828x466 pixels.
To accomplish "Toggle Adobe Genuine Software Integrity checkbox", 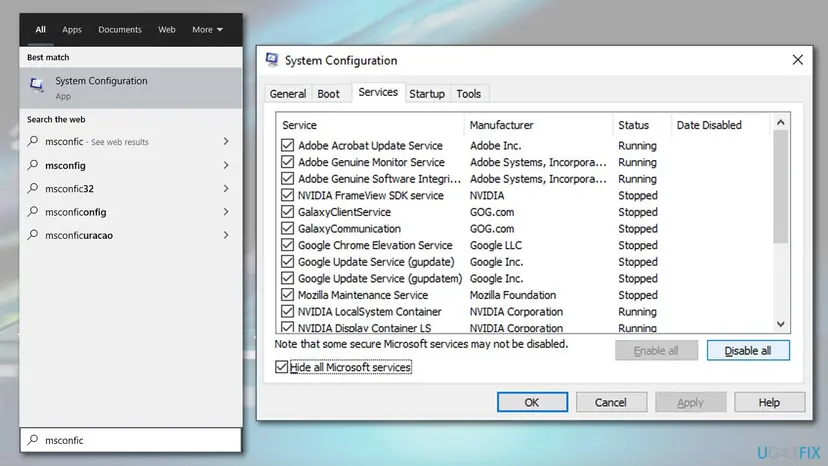I will point(287,179).
